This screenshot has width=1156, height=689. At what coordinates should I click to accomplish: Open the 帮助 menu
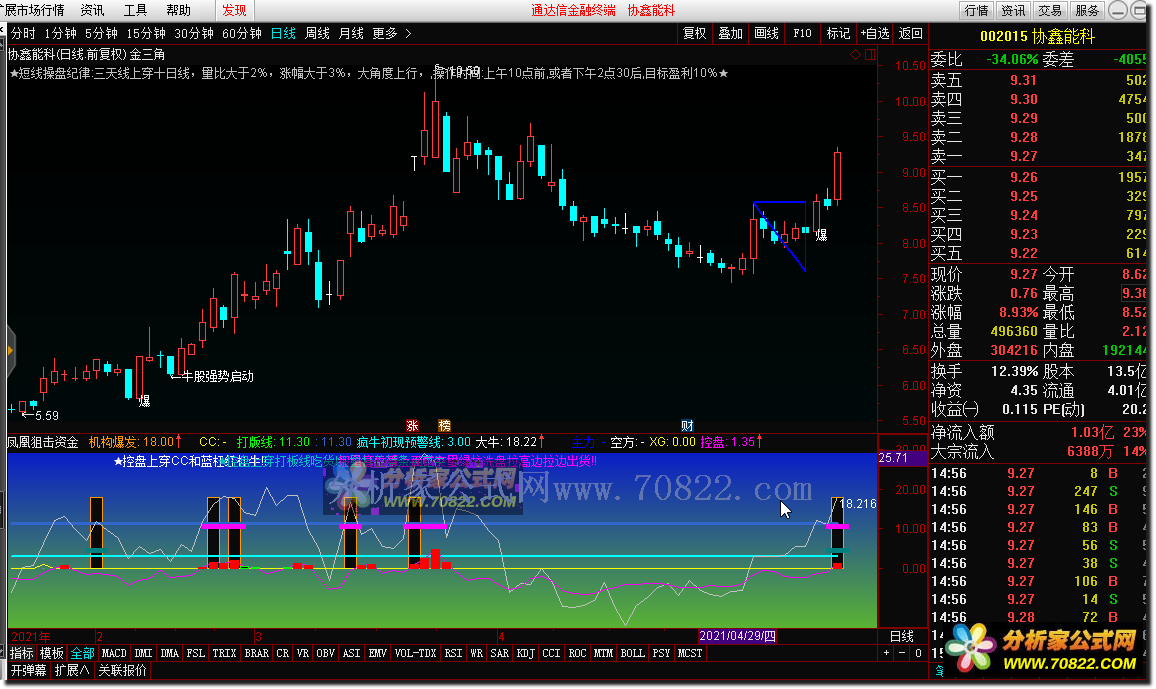pos(178,10)
